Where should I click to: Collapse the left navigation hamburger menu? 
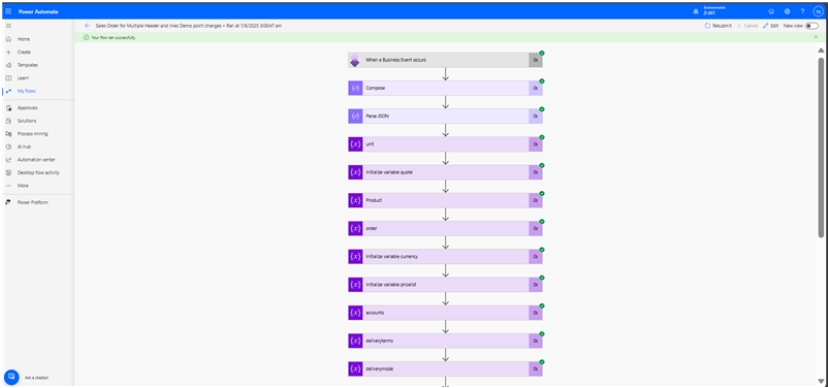[8, 25]
